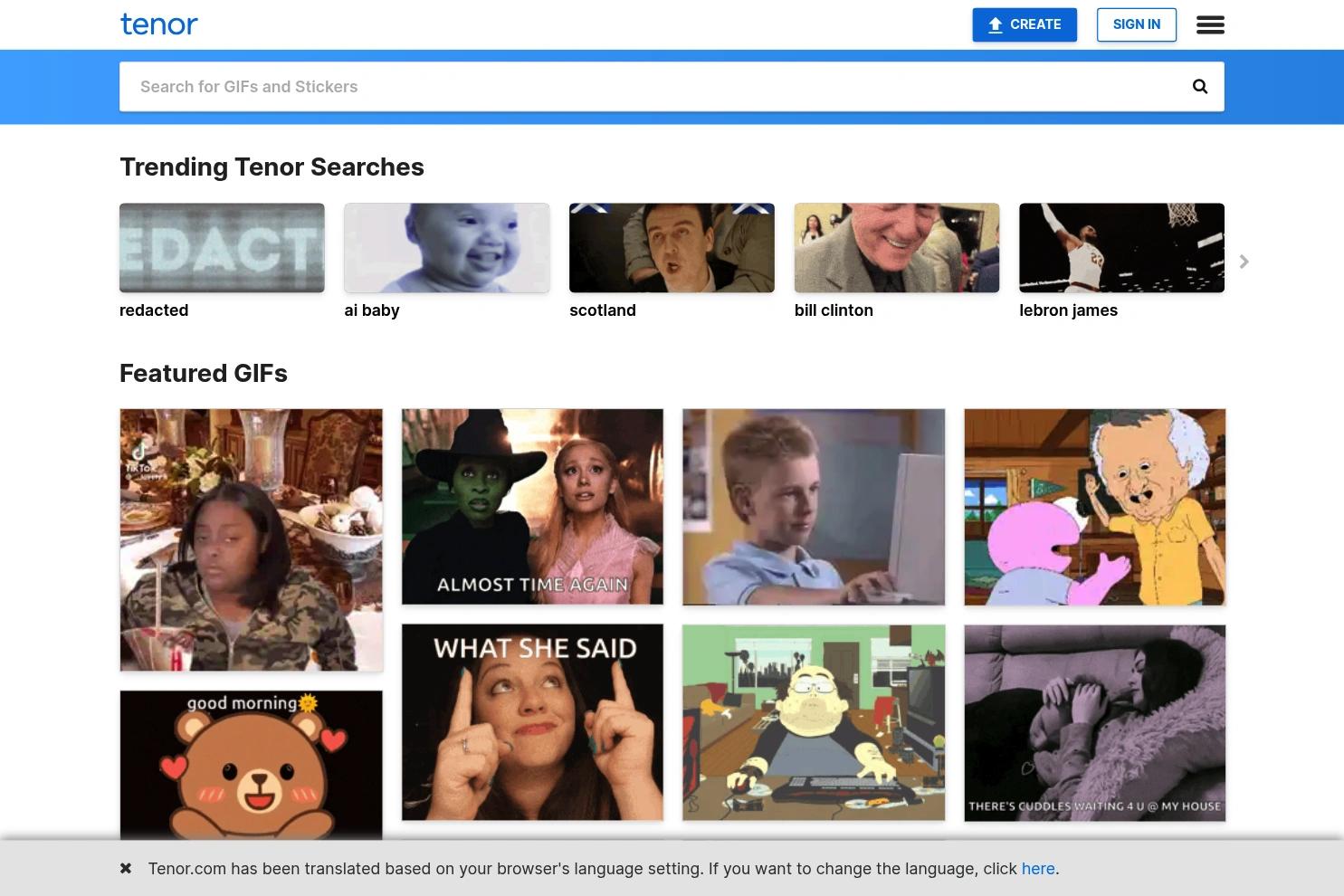Open the Tenor logo homepage link
Screen dimensions: 1344x896
tap(159, 24)
